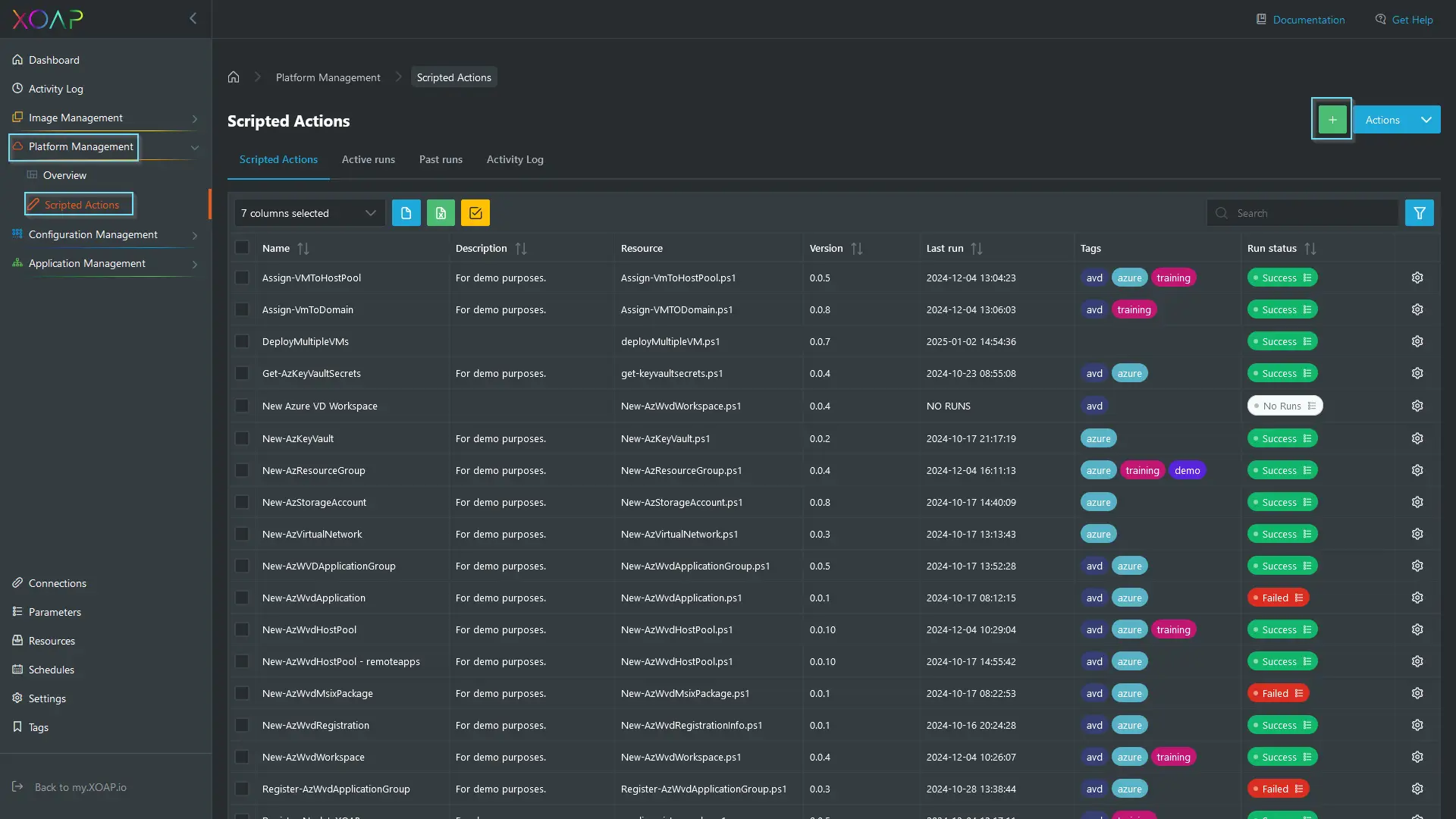View Failed run status for New-AzWvdMsixPackage

click(x=1278, y=693)
